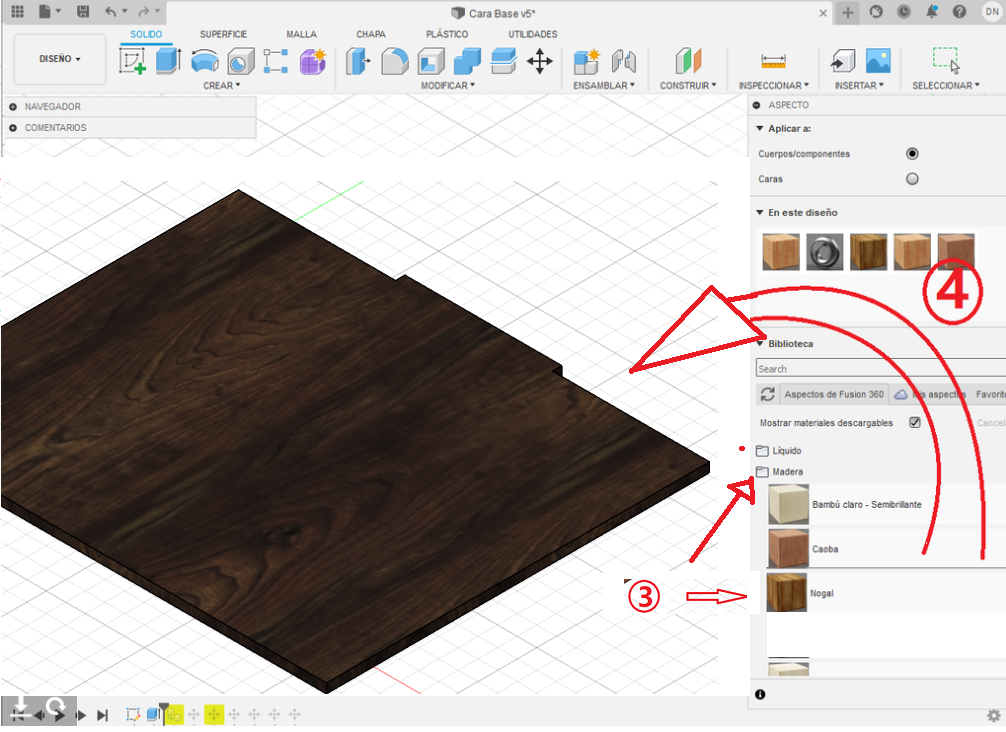Select the Combine tool

(x=467, y=61)
